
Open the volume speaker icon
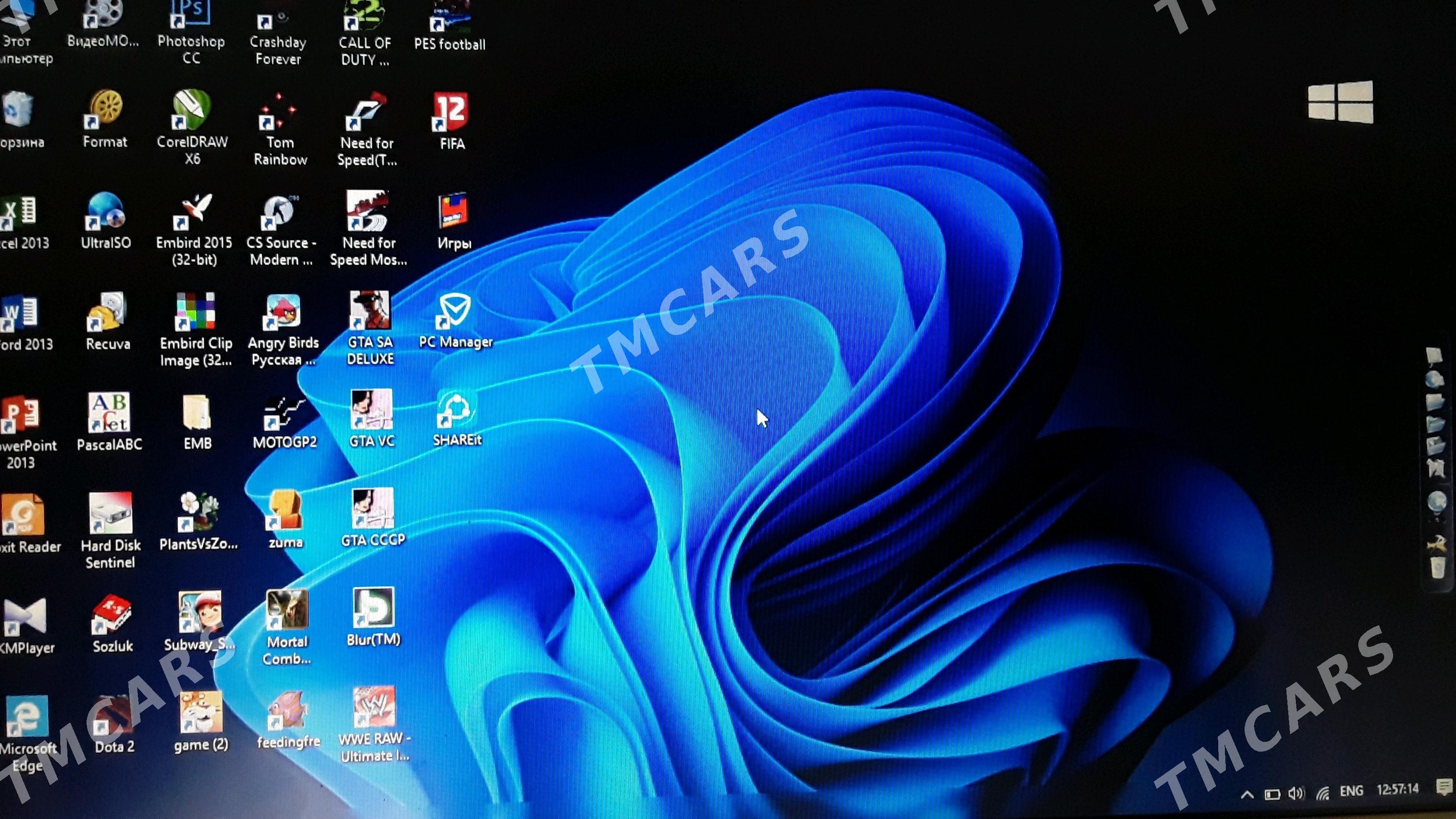point(1296,794)
